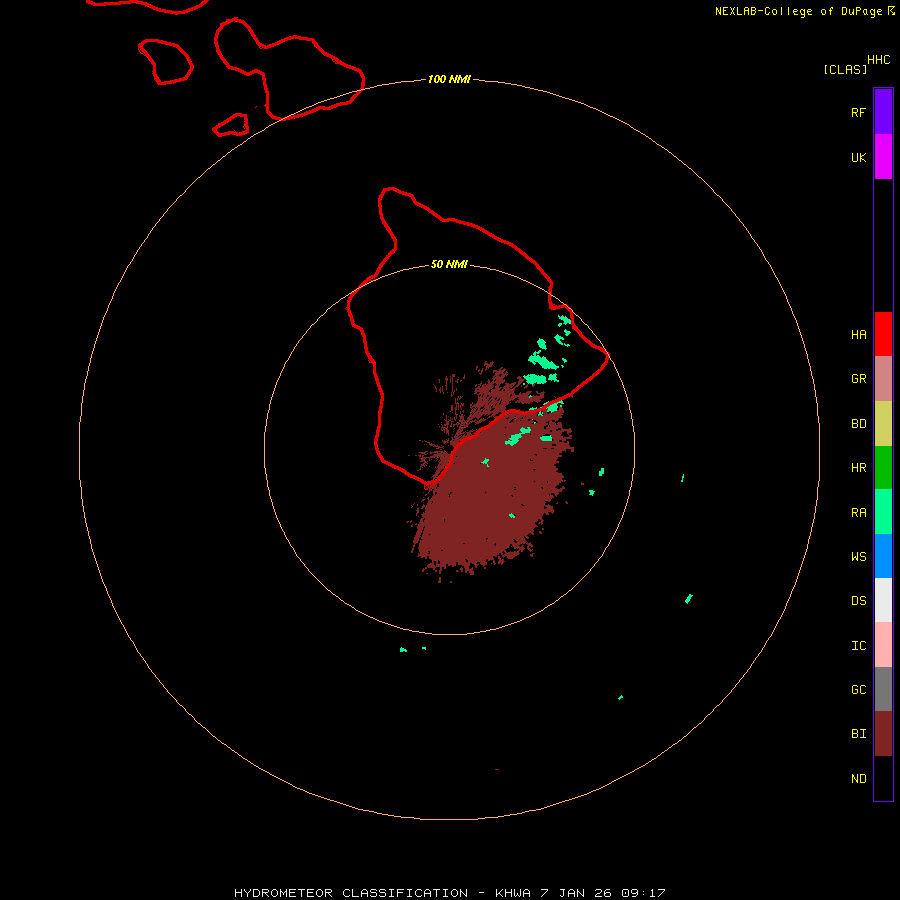Click the WS blue legend swatch
This screenshot has height=900, width=900.
point(883,556)
